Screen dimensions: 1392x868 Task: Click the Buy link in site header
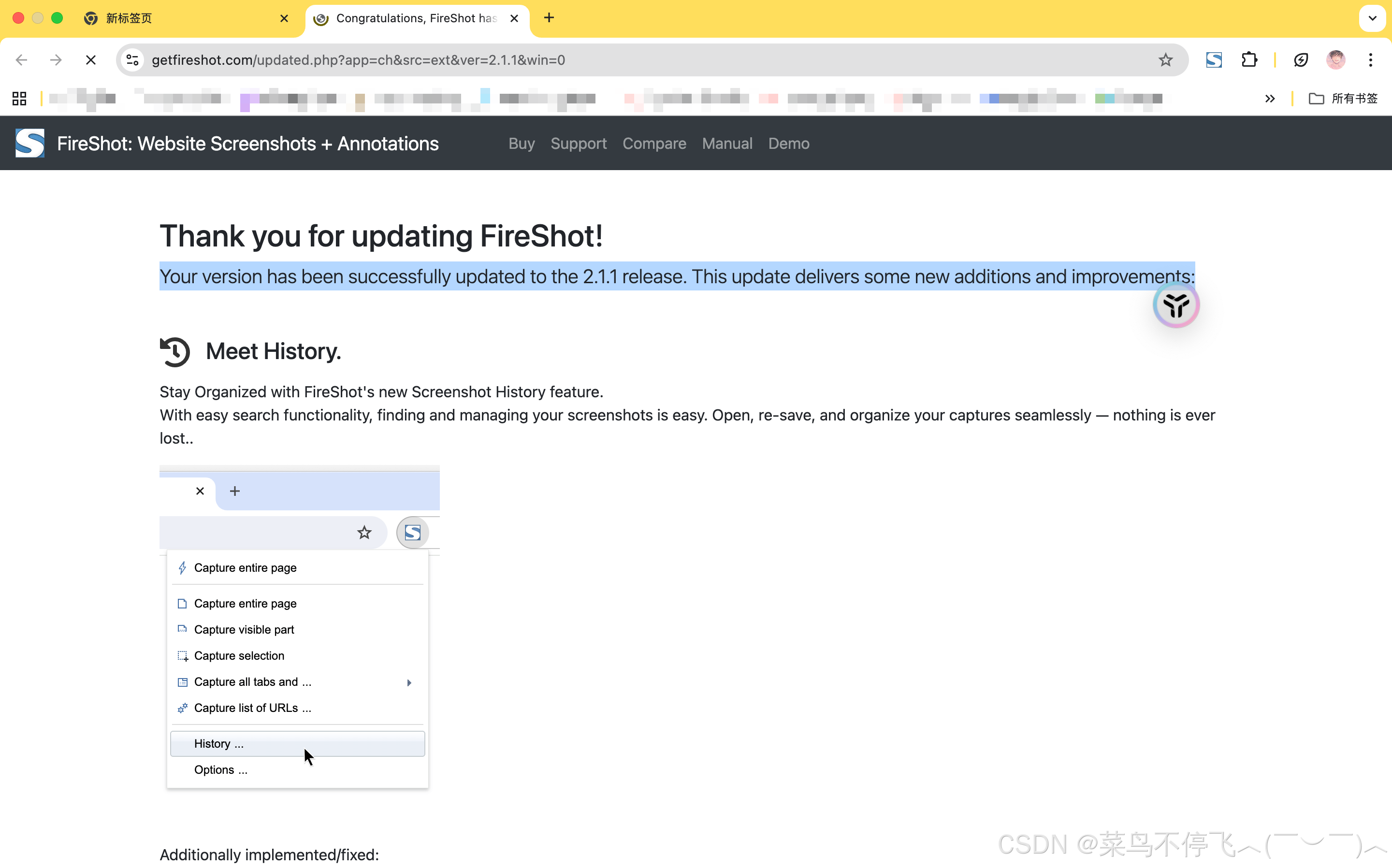(521, 144)
